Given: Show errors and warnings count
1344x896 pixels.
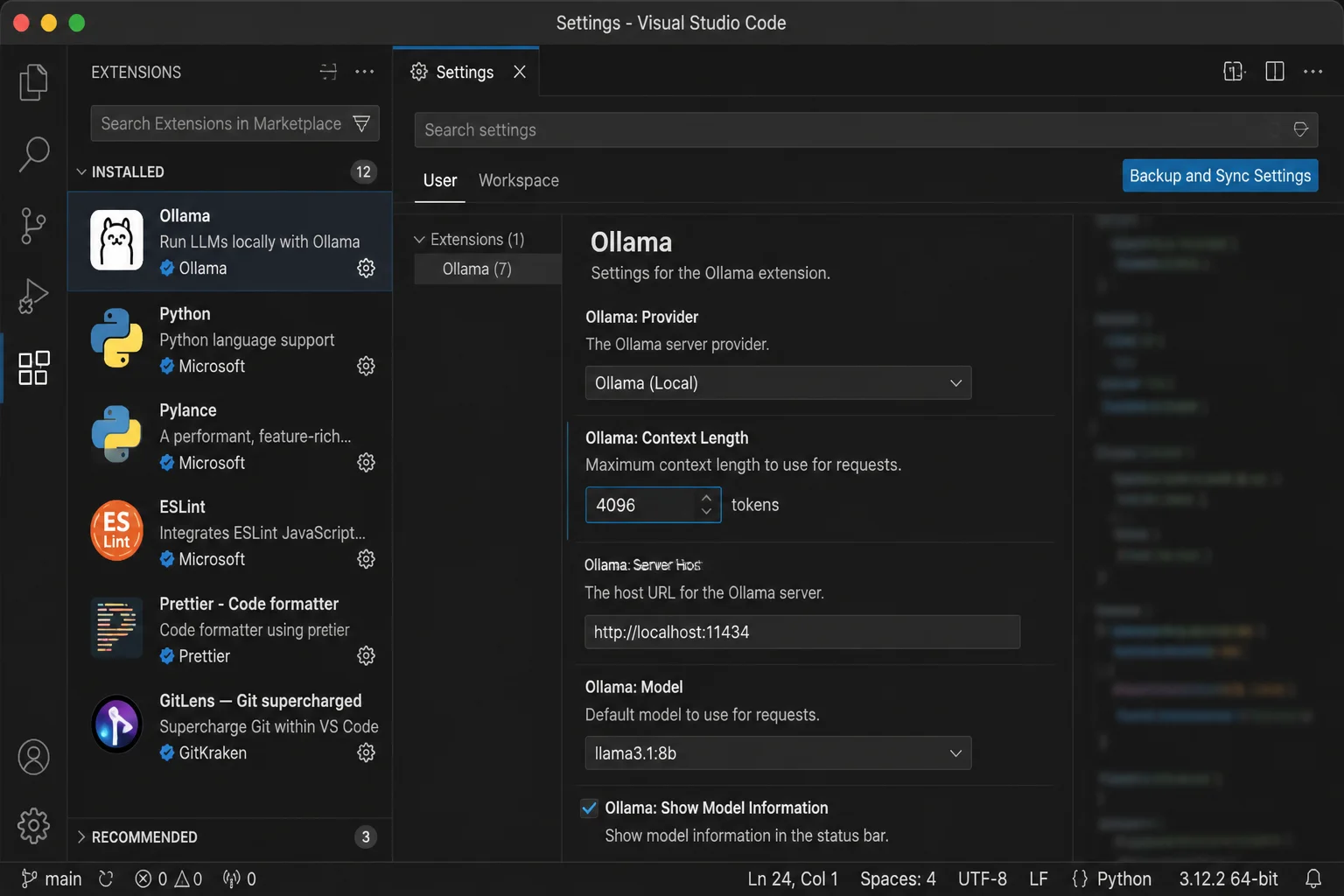Looking at the screenshot, I should 169,878.
